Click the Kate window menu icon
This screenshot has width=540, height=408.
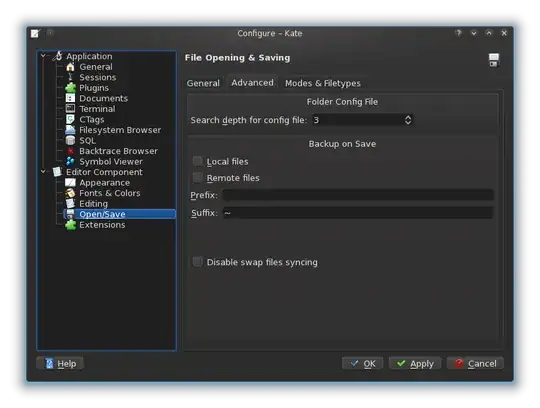point(35,33)
